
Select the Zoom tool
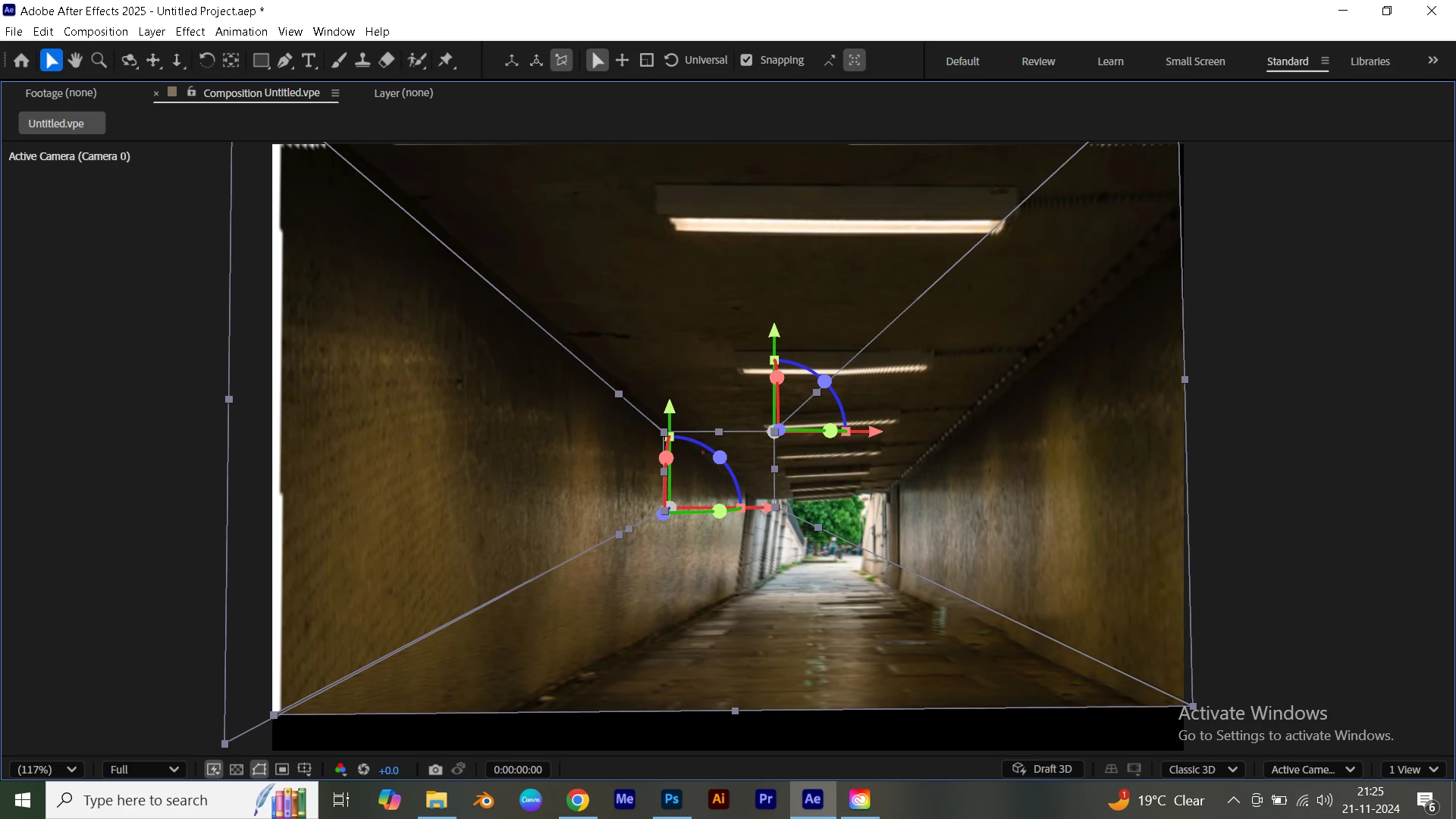point(99,61)
